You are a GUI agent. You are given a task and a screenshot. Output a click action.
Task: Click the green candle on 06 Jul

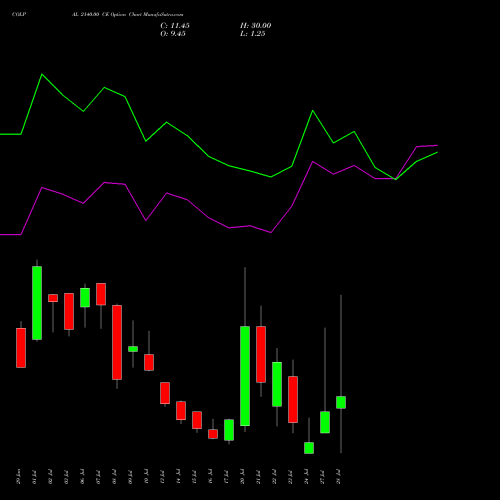(x=85, y=297)
